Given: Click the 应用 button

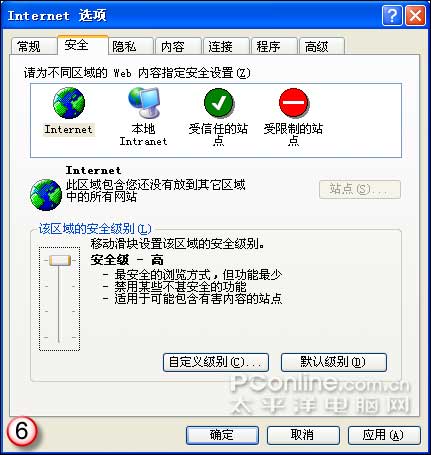Looking at the screenshot, I should [x=384, y=435].
